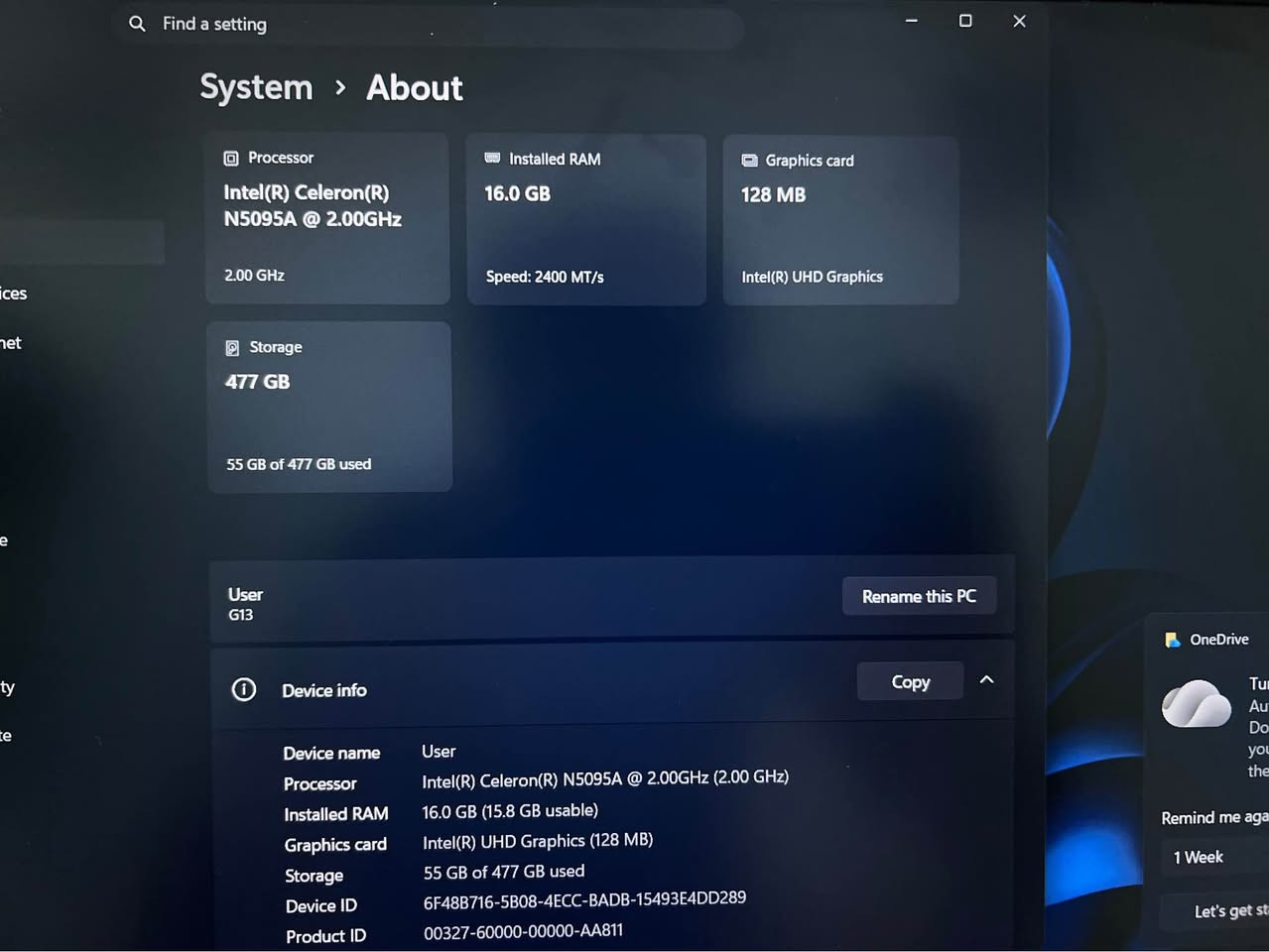Select the Device ID value text
Image resolution: width=1269 pixels, height=952 pixels.
point(584,899)
